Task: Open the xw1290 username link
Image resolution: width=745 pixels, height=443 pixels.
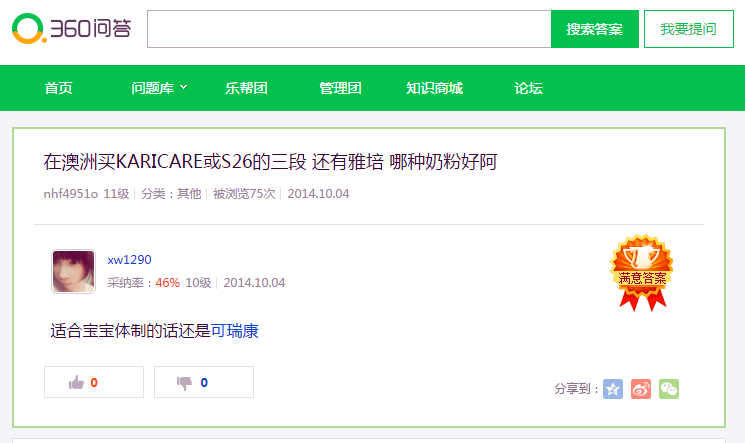Action: coord(129,260)
